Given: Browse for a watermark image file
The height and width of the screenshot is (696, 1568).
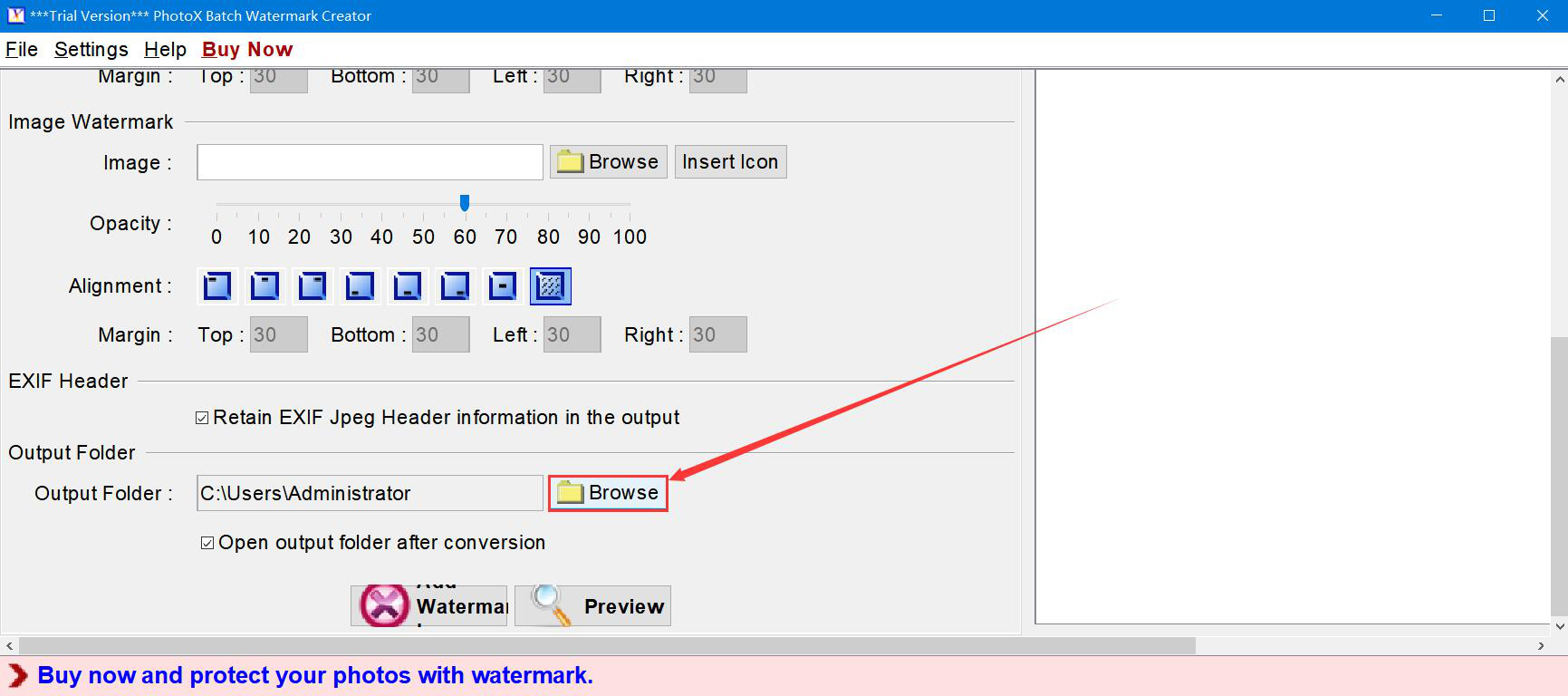Looking at the screenshot, I should point(609,162).
